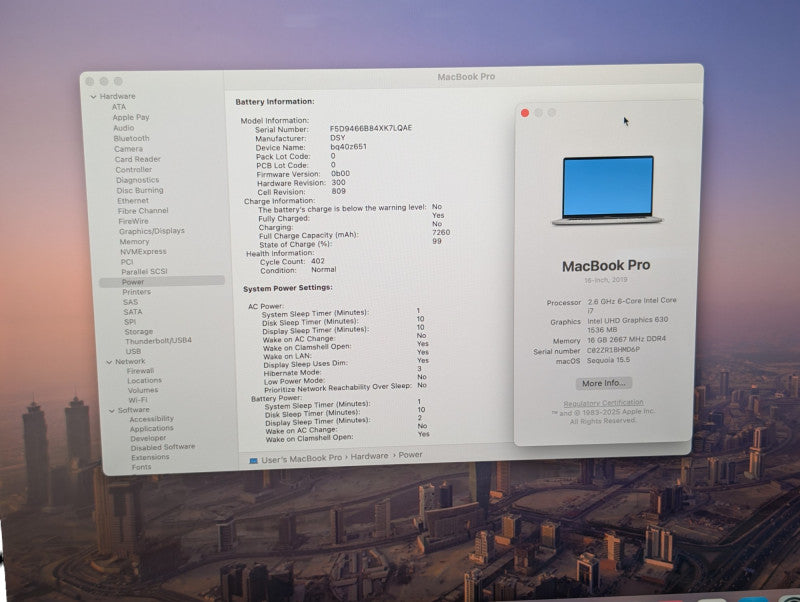Image resolution: width=800 pixels, height=602 pixels.
Task: Select Firewall under Network
Action: pos(140,371)
